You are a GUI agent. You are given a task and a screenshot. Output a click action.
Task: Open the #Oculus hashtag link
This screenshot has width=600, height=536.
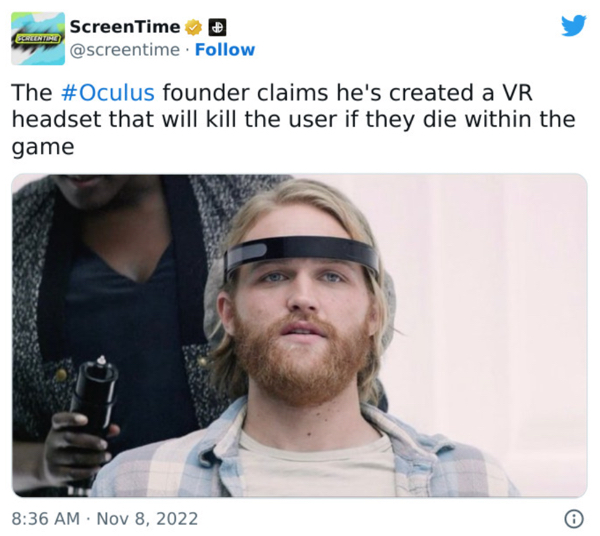tap(108, 93)
